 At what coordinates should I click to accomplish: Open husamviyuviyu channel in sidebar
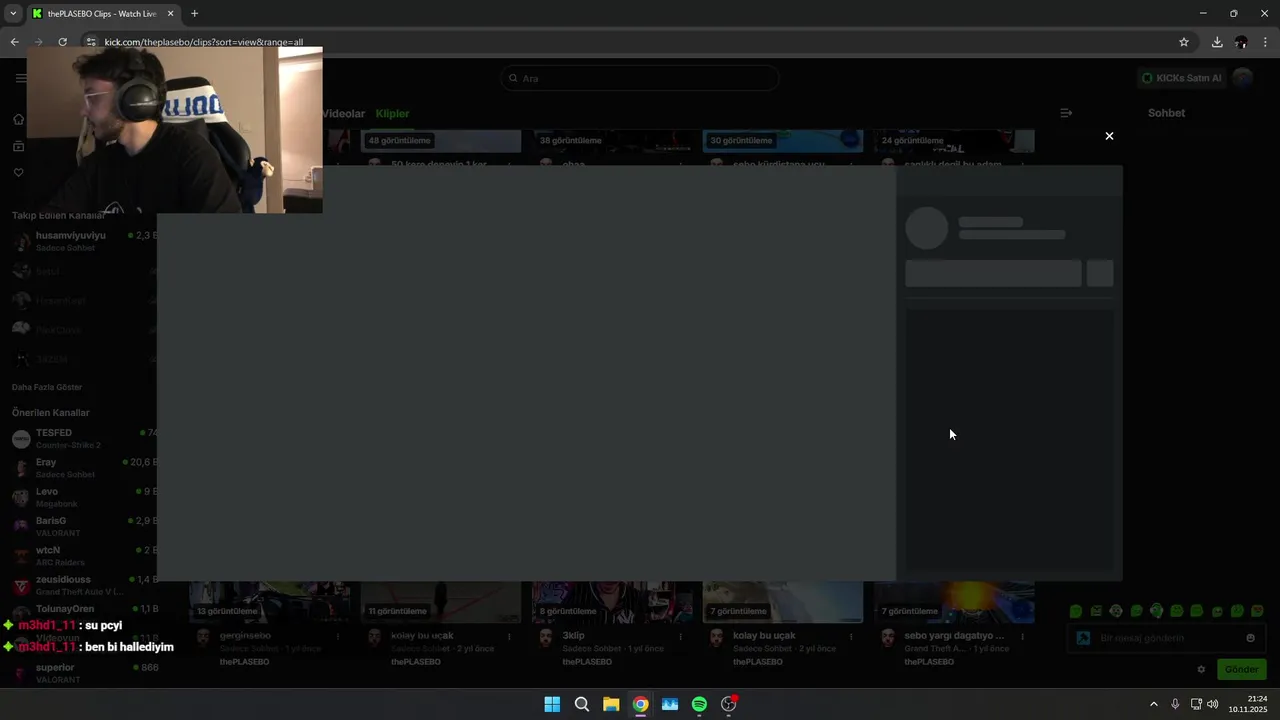click(x=84, y=241)
